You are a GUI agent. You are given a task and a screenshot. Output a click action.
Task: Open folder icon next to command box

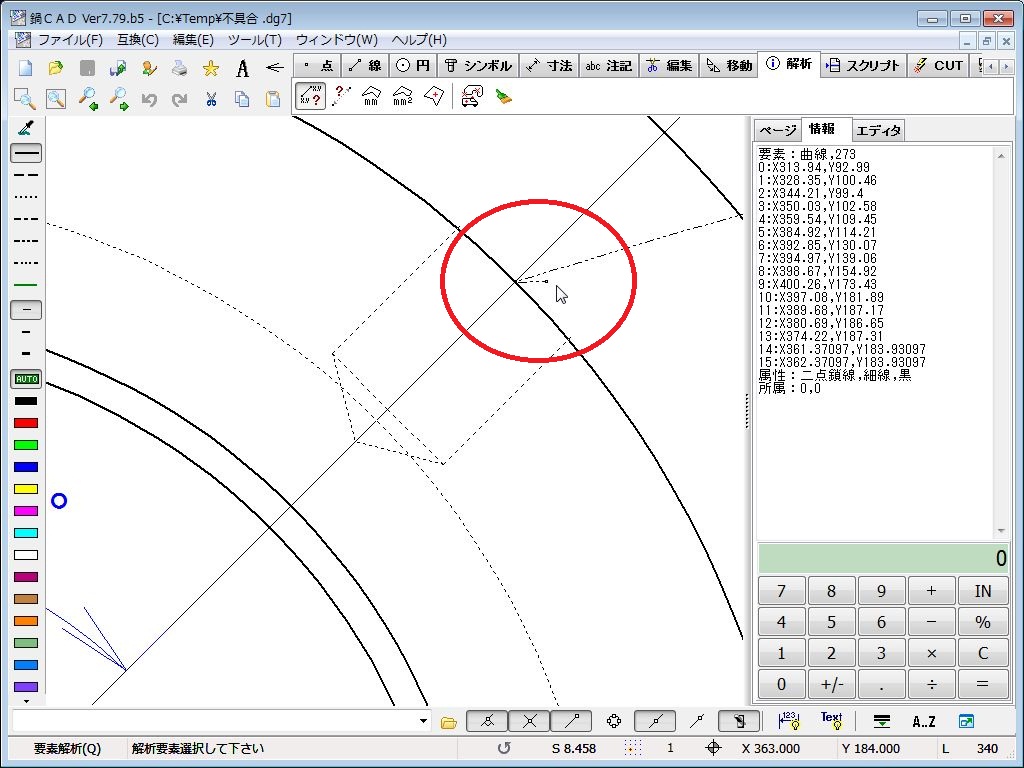(x=449, y=722)
